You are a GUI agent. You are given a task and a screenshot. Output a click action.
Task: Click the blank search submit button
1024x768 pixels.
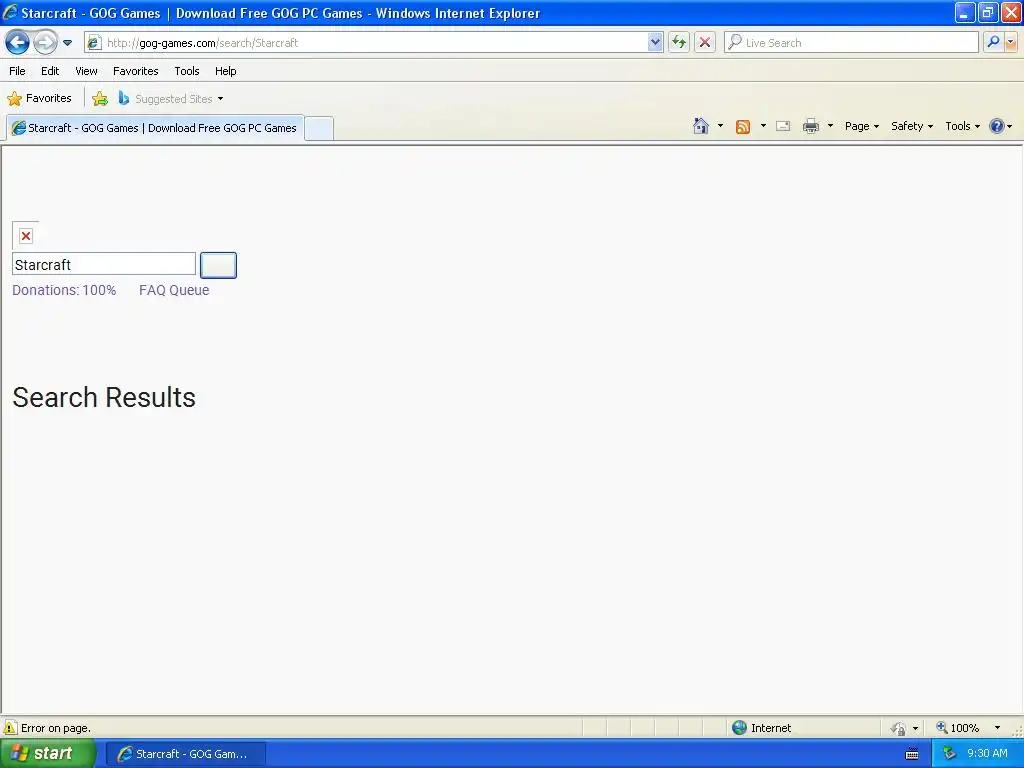click(218, 265)
